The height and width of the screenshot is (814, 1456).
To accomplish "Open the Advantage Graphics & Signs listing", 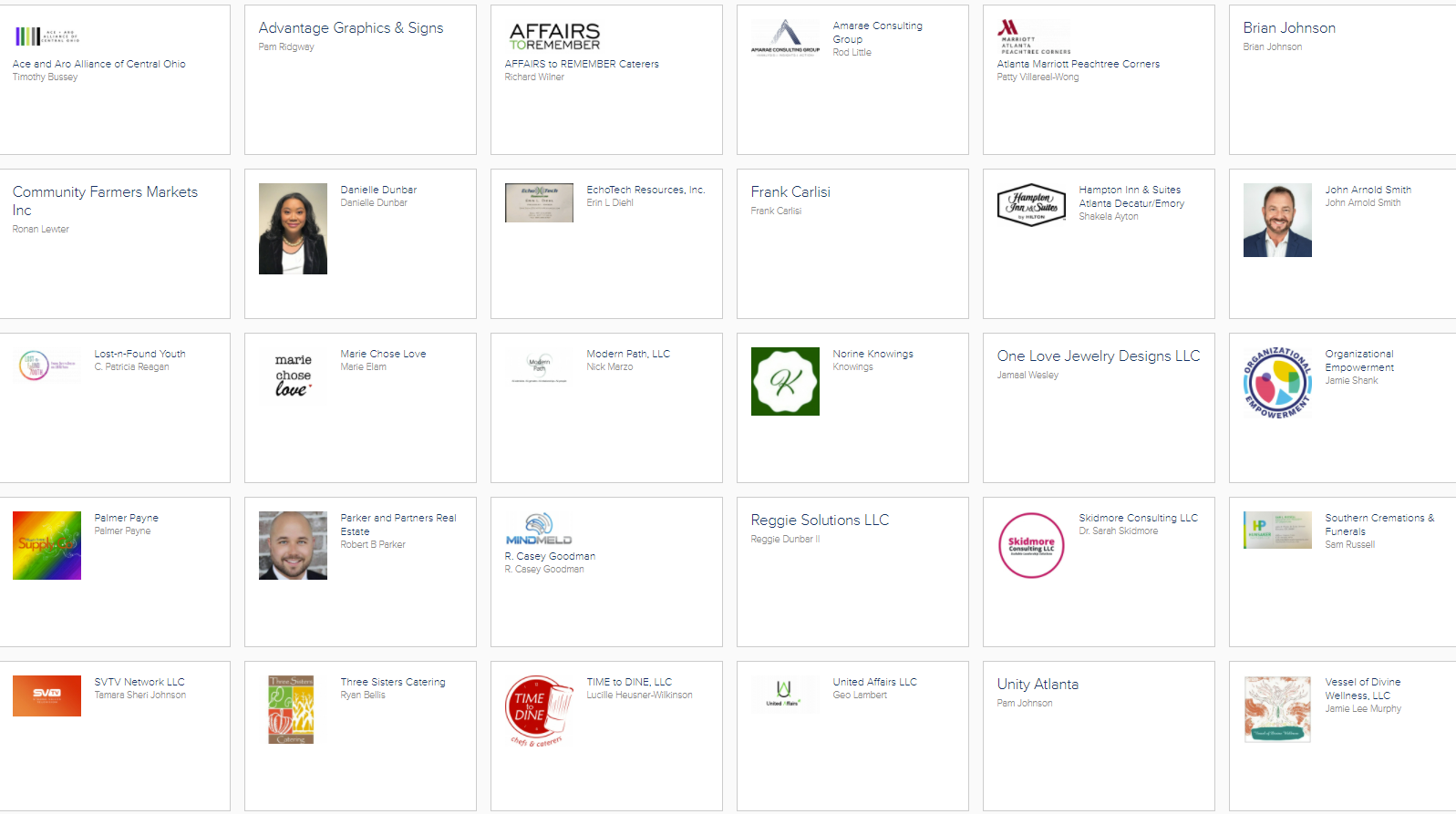I will point(351,28).
